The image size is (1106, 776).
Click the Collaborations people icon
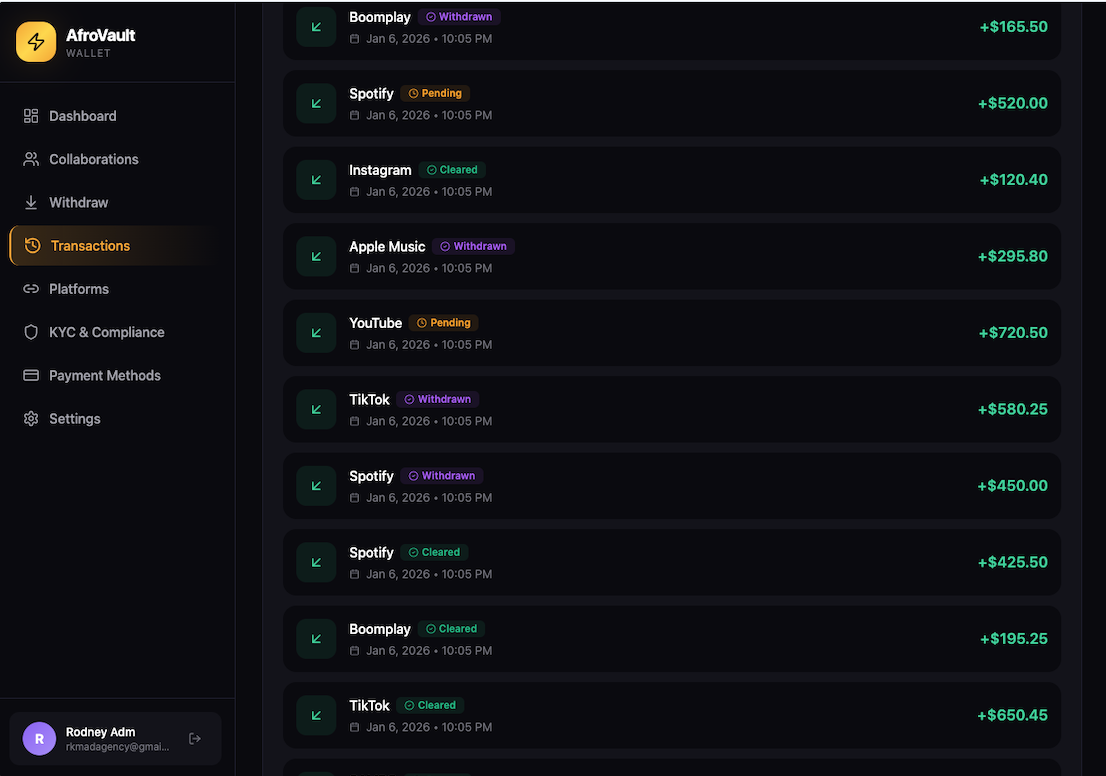click(x=31, y=159)
